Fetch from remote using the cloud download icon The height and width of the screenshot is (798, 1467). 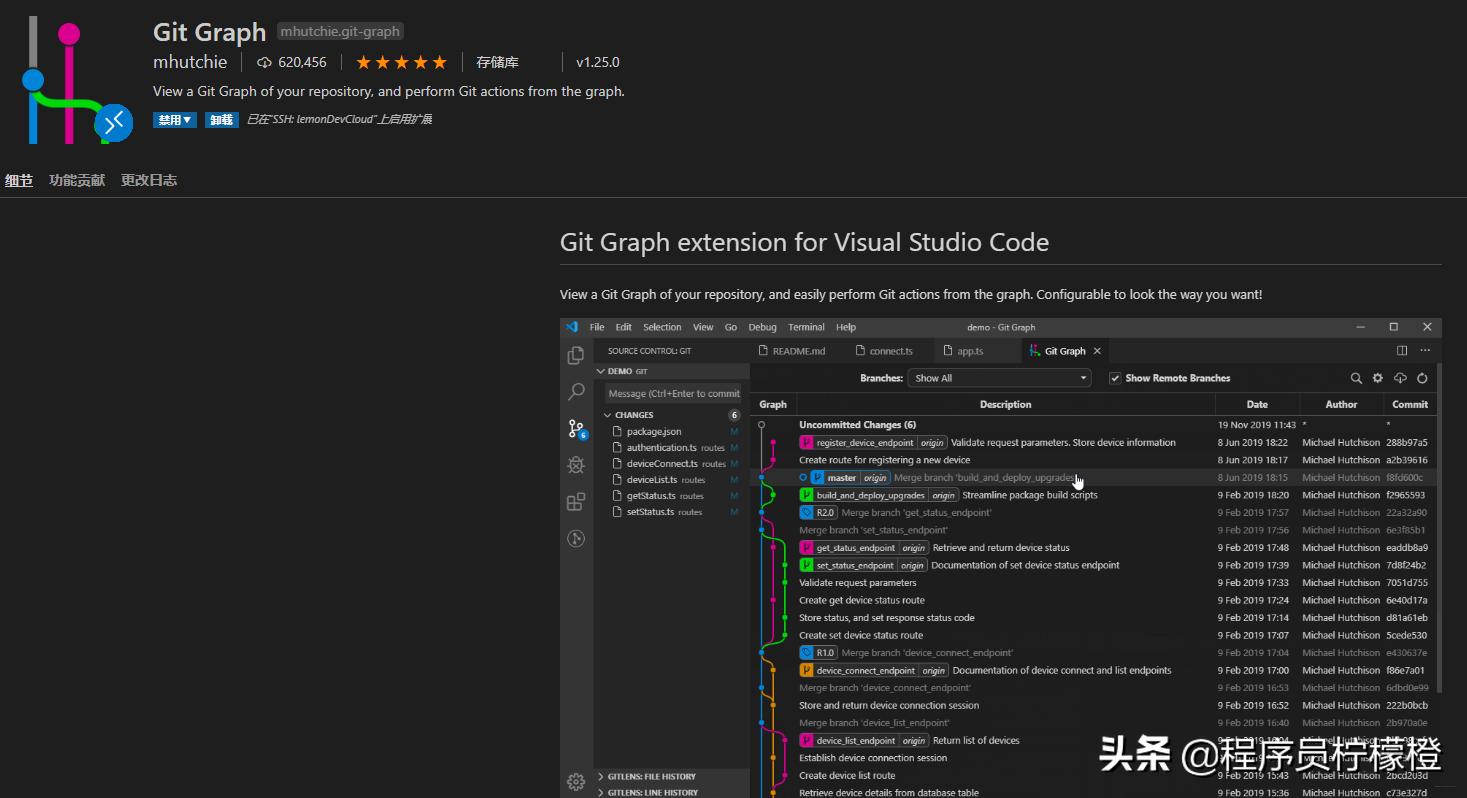point(1401,378)
